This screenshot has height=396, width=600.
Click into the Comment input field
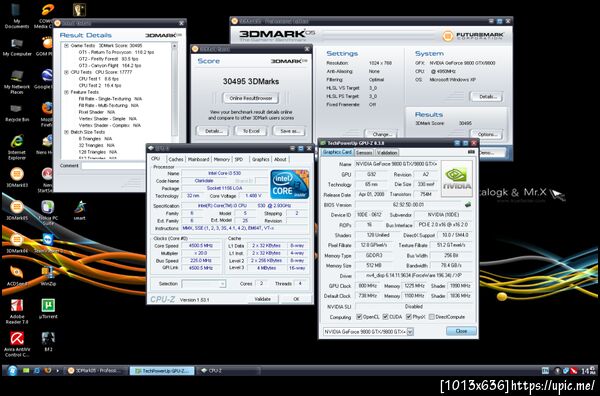[113, 166]
